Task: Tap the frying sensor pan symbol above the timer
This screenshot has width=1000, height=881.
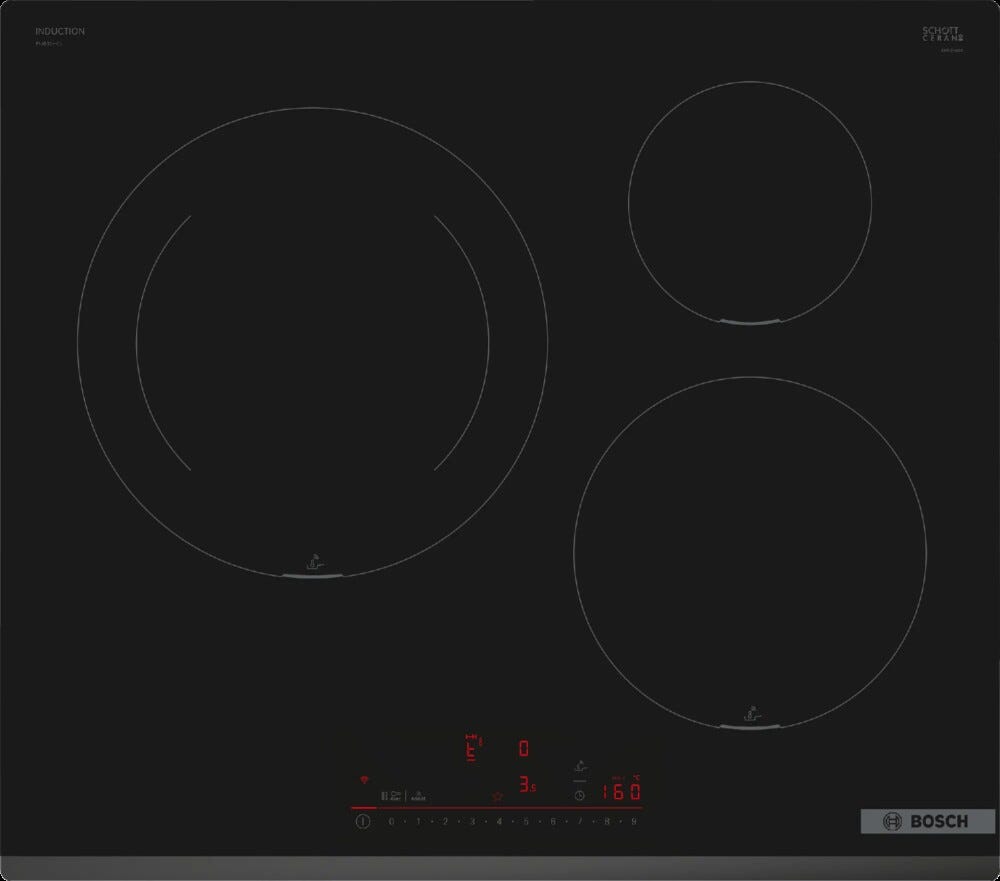Action: tap(580, 766)
